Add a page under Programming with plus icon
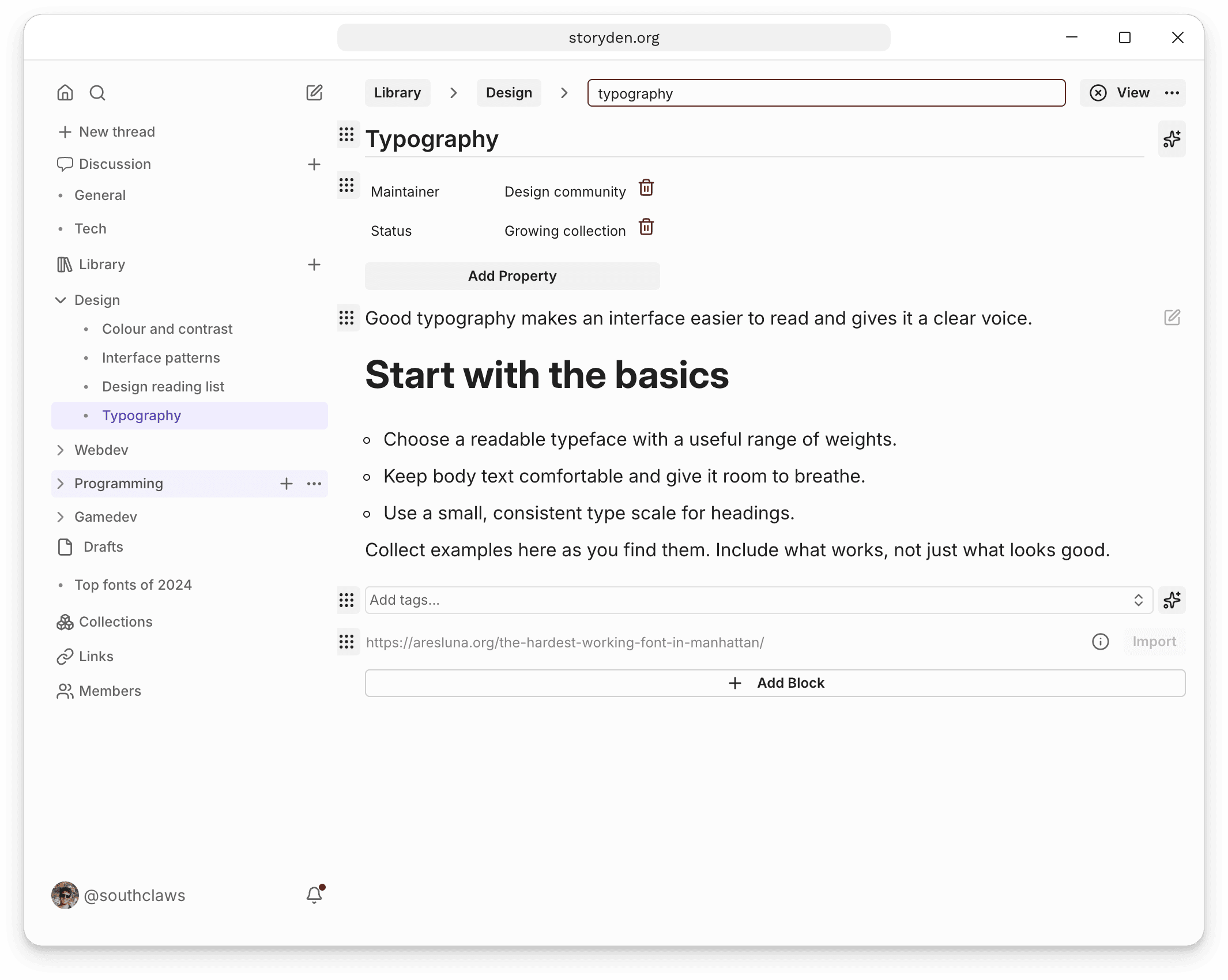Viewport: 1228px width, 980px height. coord(287,484)
